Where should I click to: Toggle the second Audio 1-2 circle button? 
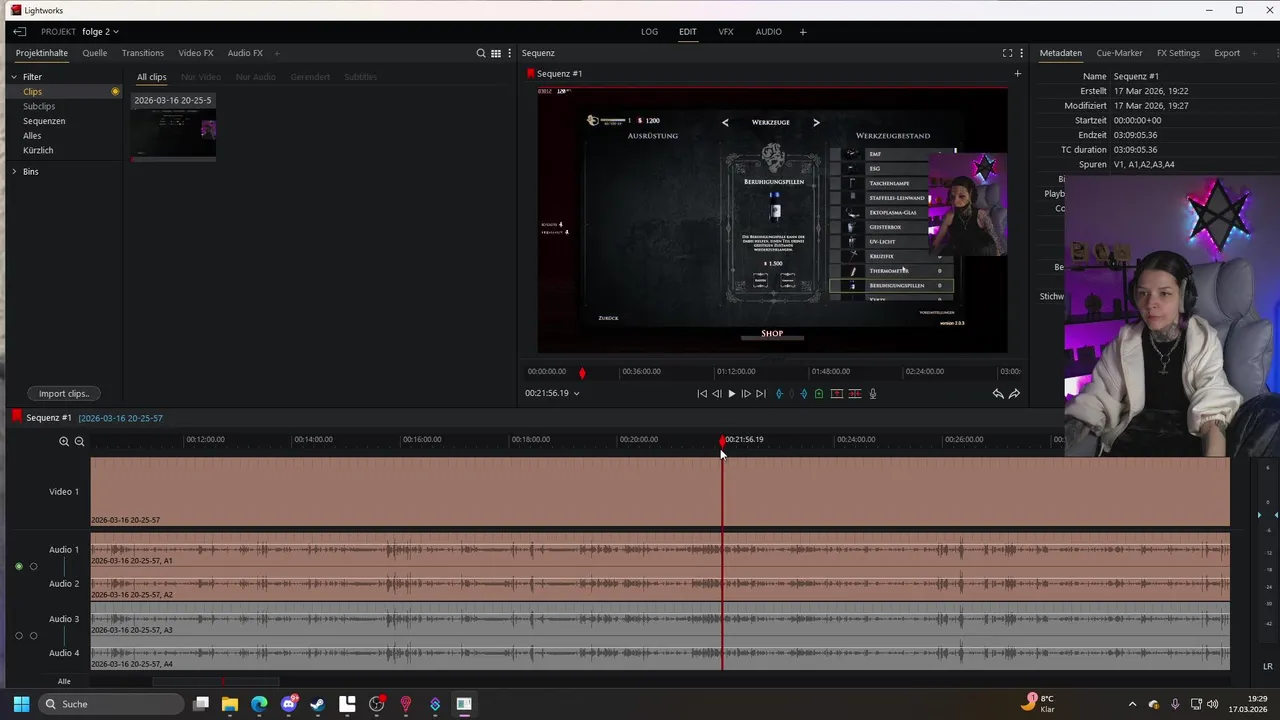(x=33, y=567)
